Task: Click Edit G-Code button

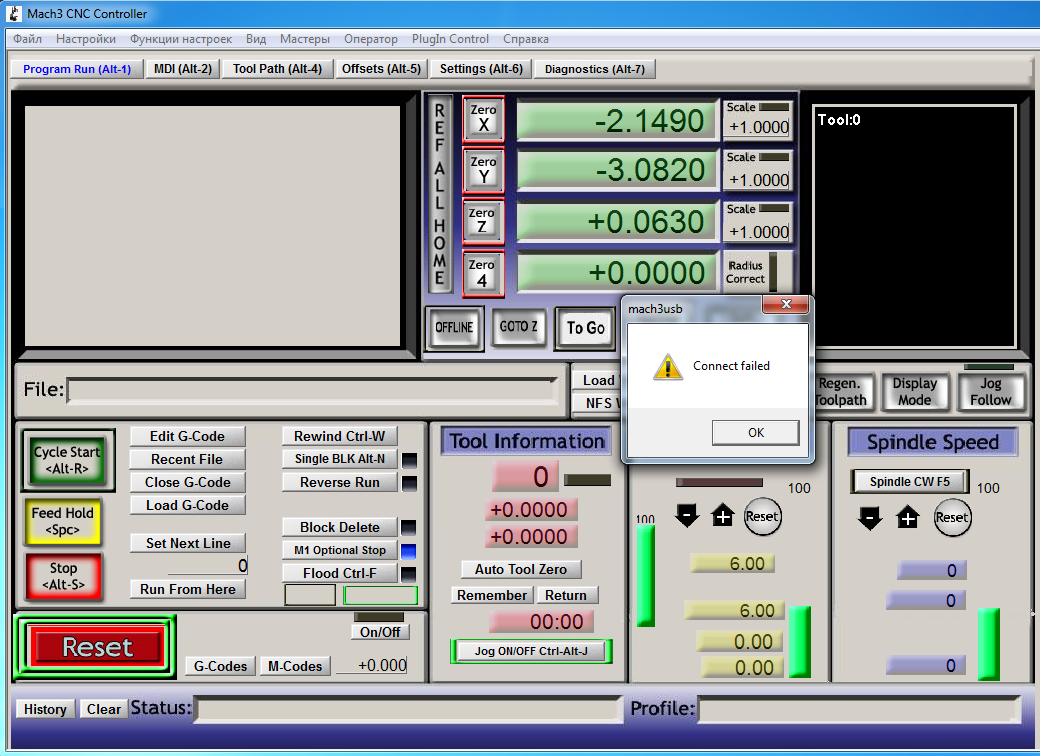Action: 187,436
